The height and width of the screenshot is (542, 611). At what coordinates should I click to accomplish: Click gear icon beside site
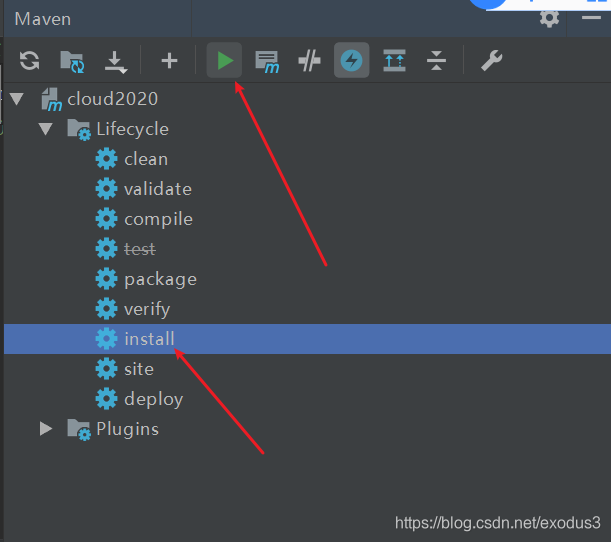106,369
